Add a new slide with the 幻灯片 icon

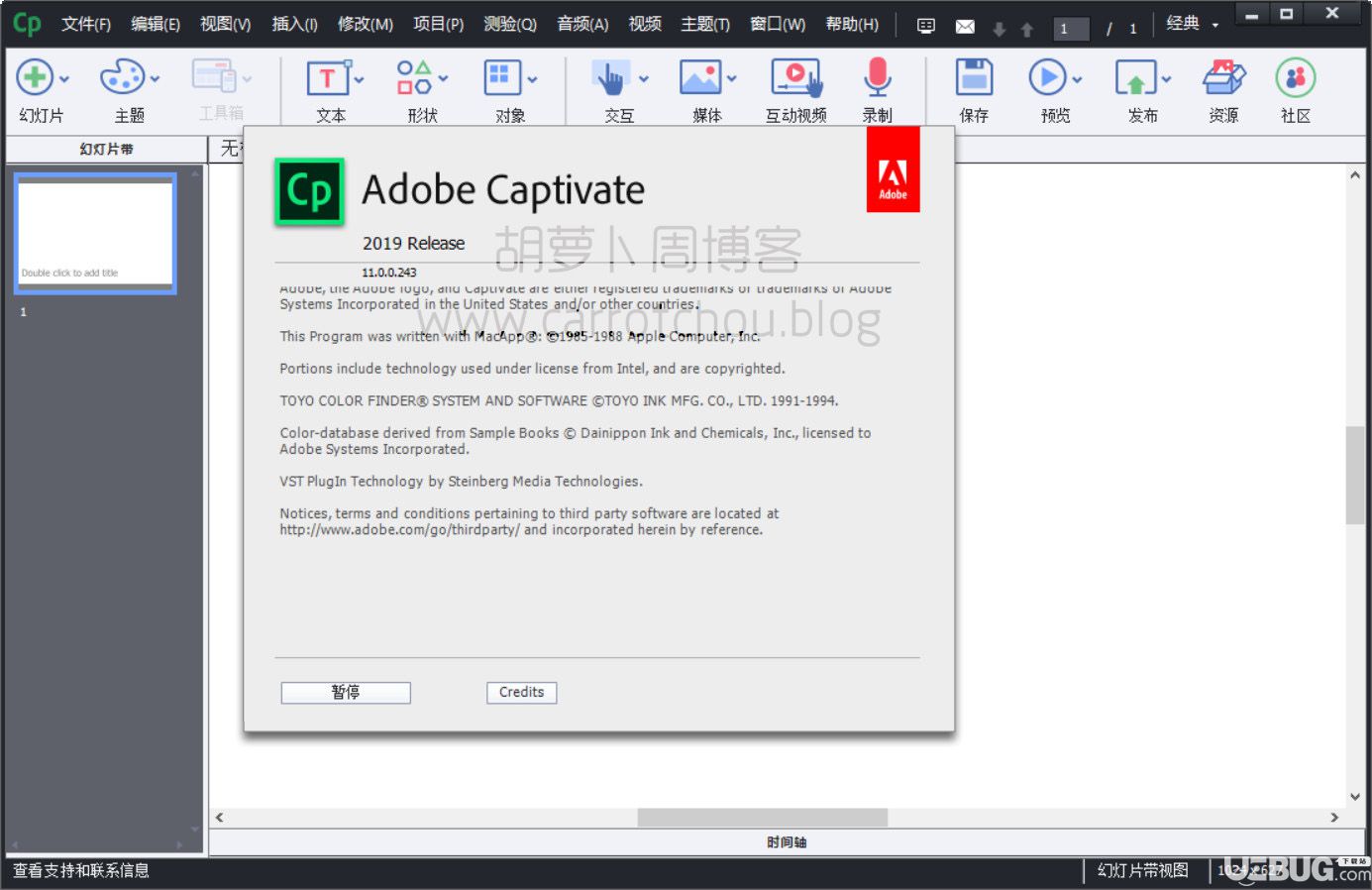tap(35, 77)
